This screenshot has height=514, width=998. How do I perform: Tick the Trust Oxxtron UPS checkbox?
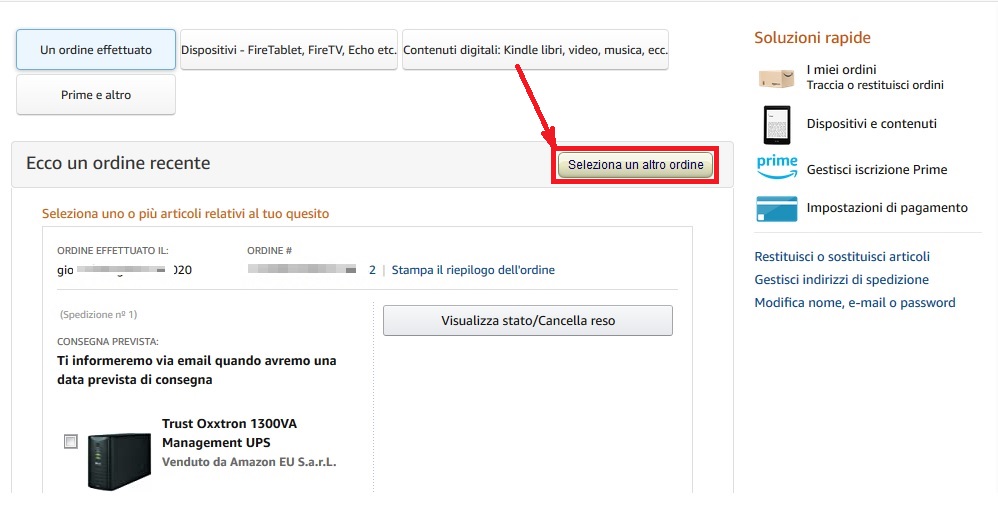pos(71,441)
